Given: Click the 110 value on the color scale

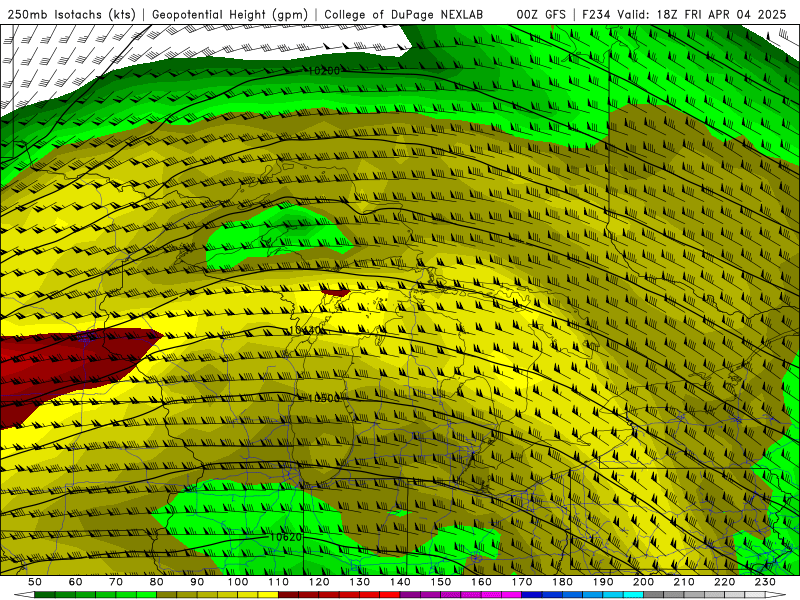Looking at the screenshot, I should click(278, 582).
